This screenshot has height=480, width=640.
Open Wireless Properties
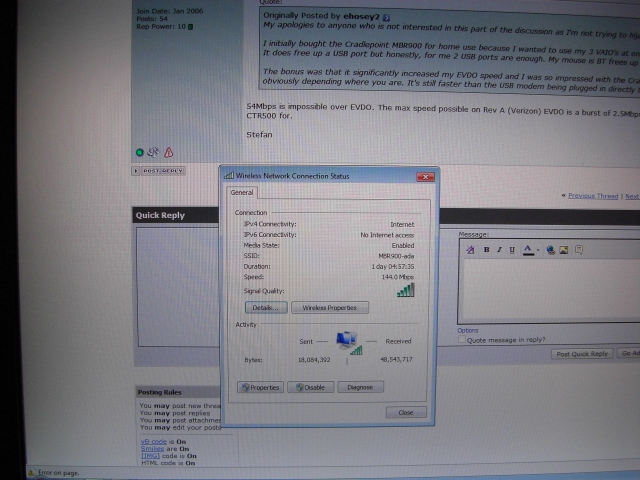(330, 307)
